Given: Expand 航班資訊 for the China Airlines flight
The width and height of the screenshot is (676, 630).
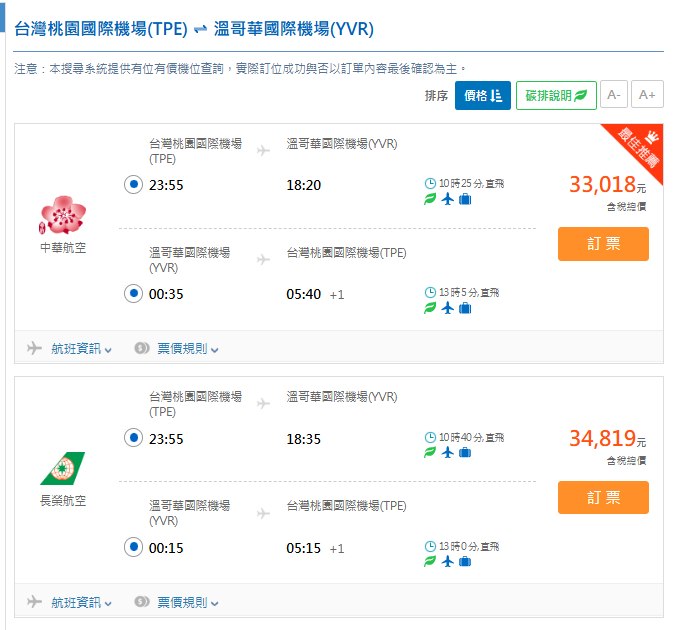Looking at the screenshot, I should point(81,348).
